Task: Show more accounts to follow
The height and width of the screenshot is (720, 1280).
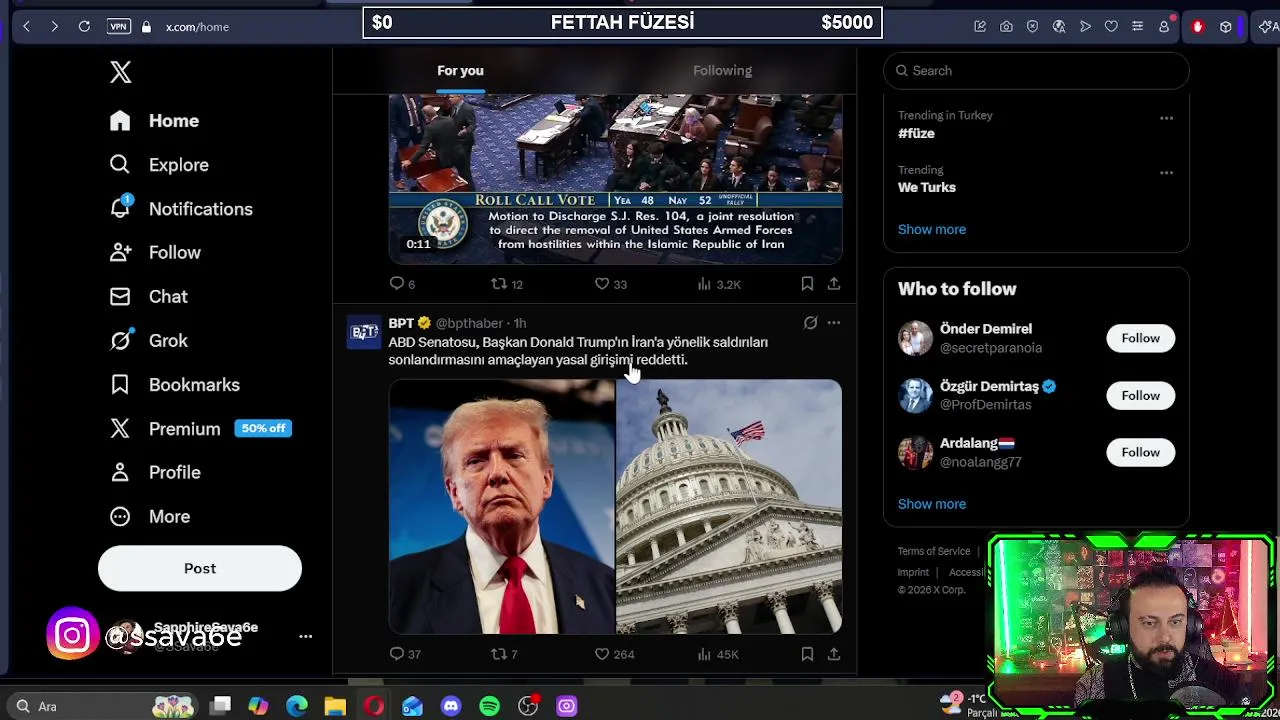Action: pos(932,504)
